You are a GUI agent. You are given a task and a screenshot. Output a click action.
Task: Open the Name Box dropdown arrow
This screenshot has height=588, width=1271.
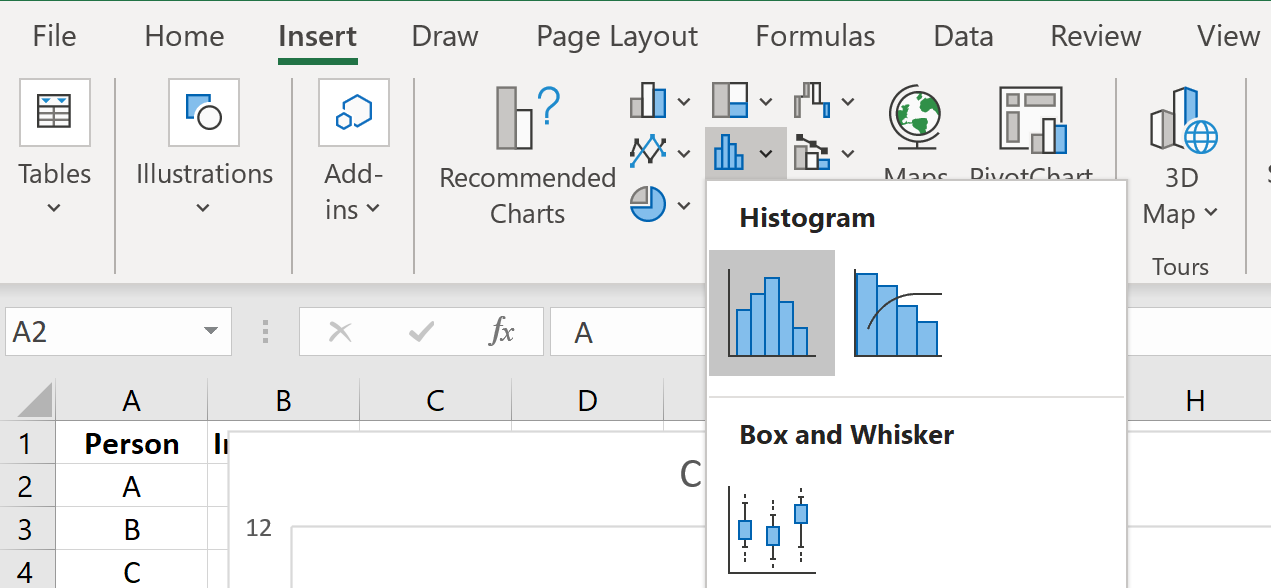tap(211, 331)
